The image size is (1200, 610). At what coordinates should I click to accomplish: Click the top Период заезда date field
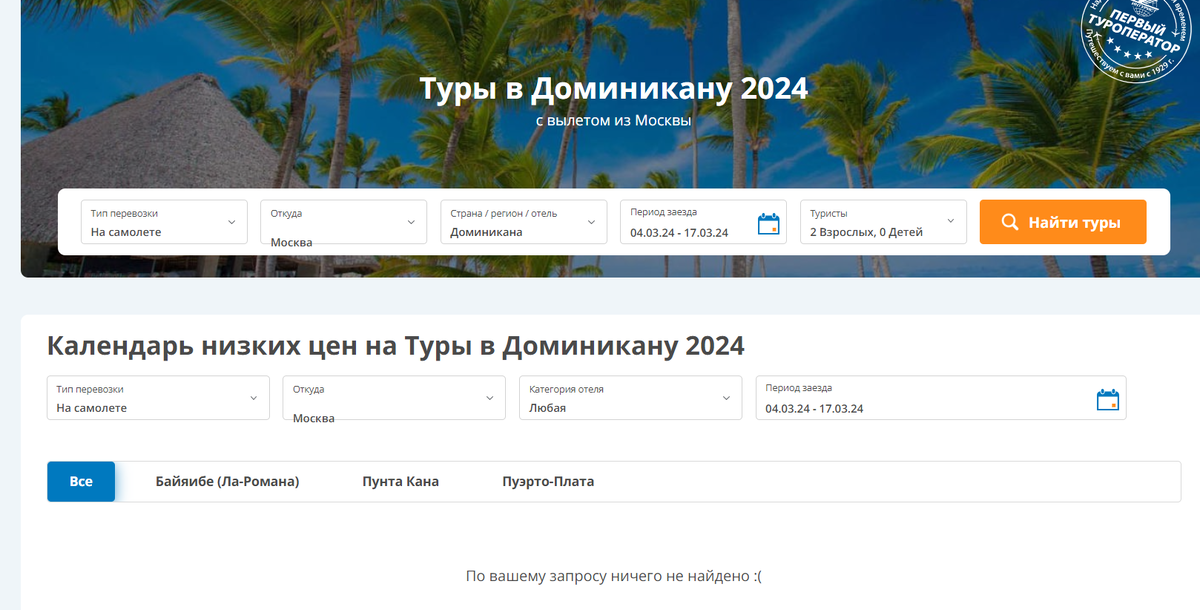click(x=704, y=222)
